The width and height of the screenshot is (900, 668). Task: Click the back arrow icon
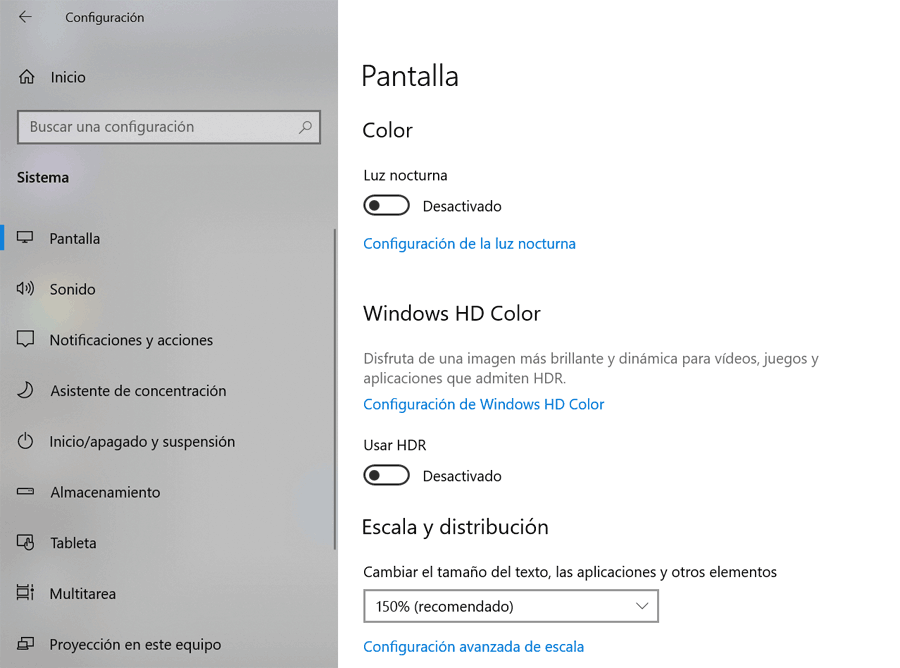click(25, 17)
